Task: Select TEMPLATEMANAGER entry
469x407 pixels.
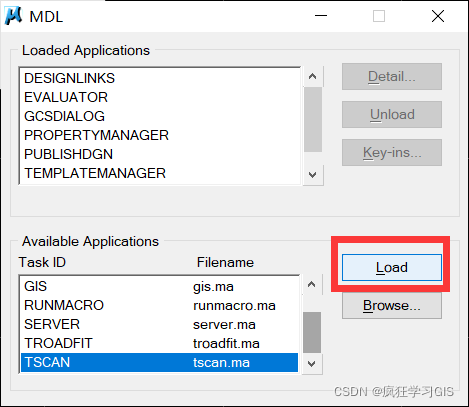Action: (x=160, y=173)
